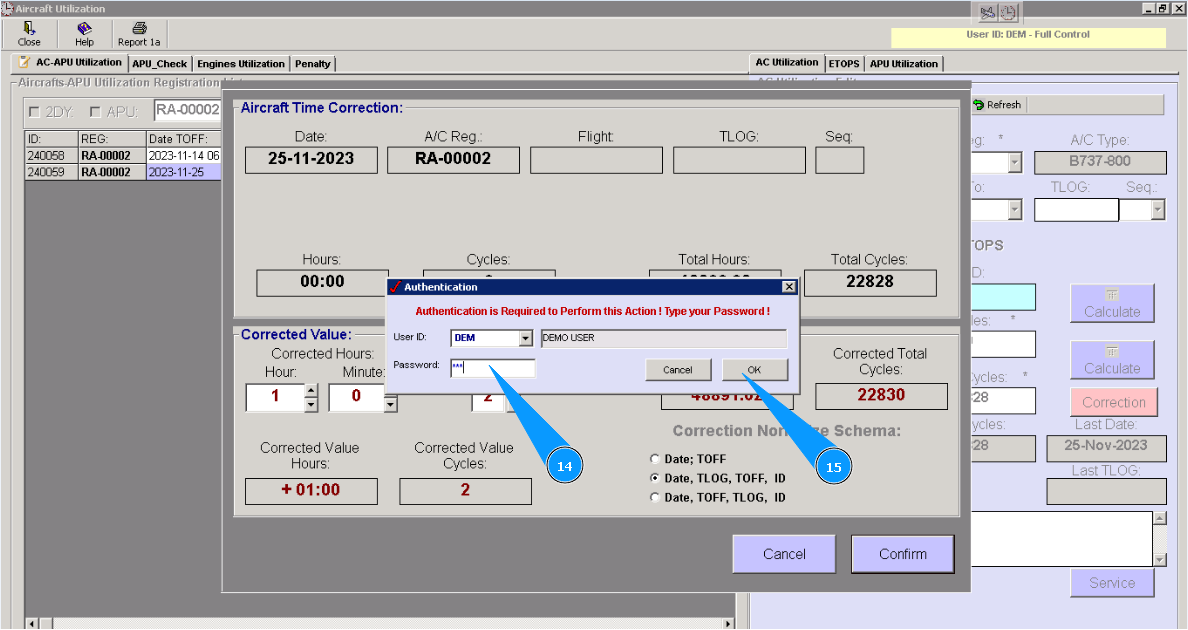The image size is (1188, 630).
Task: Click the 25-11-2023 Date field
Action: 311,159
